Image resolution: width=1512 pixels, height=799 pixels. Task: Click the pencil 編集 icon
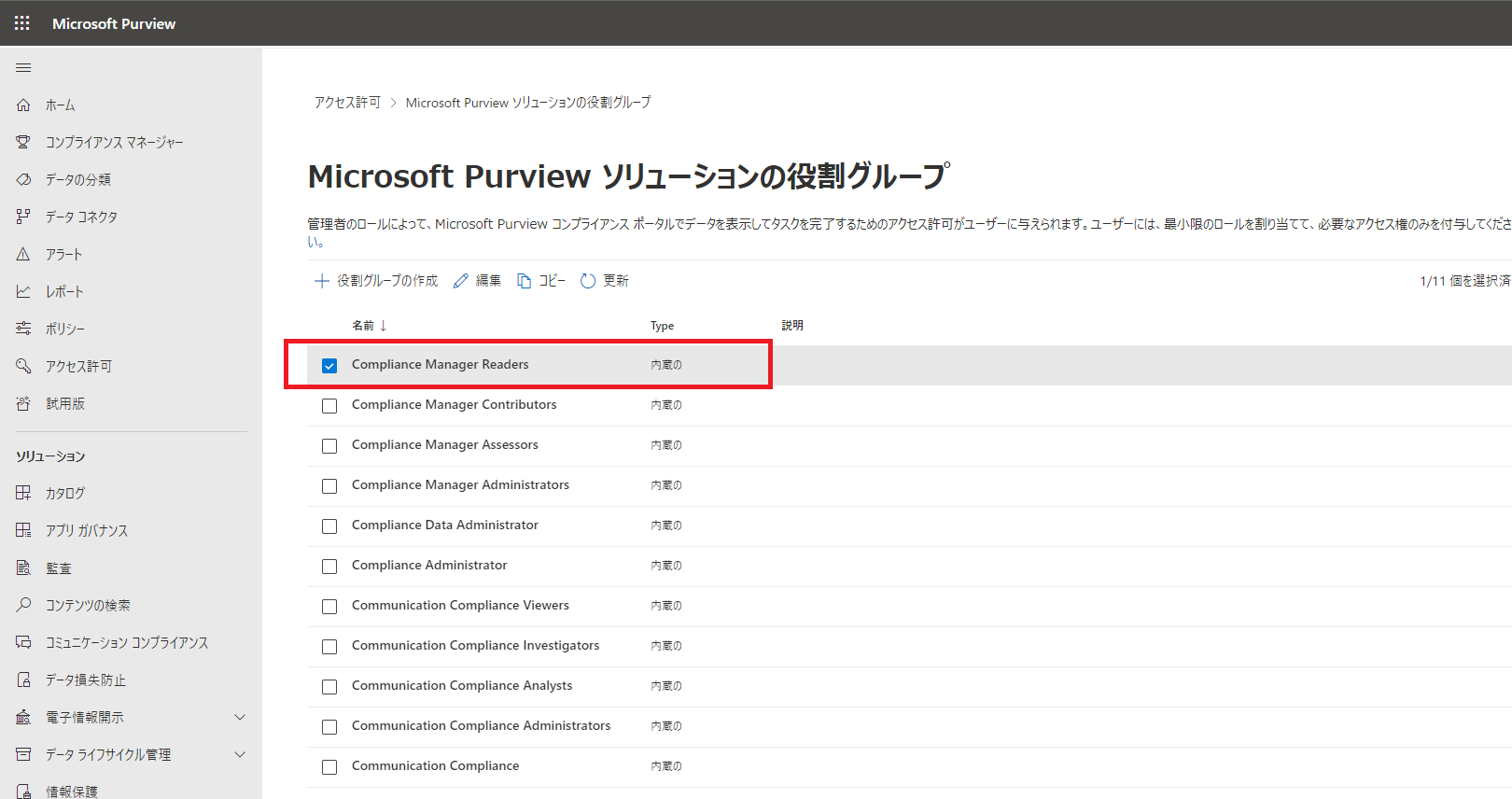(x=460, y=281)
